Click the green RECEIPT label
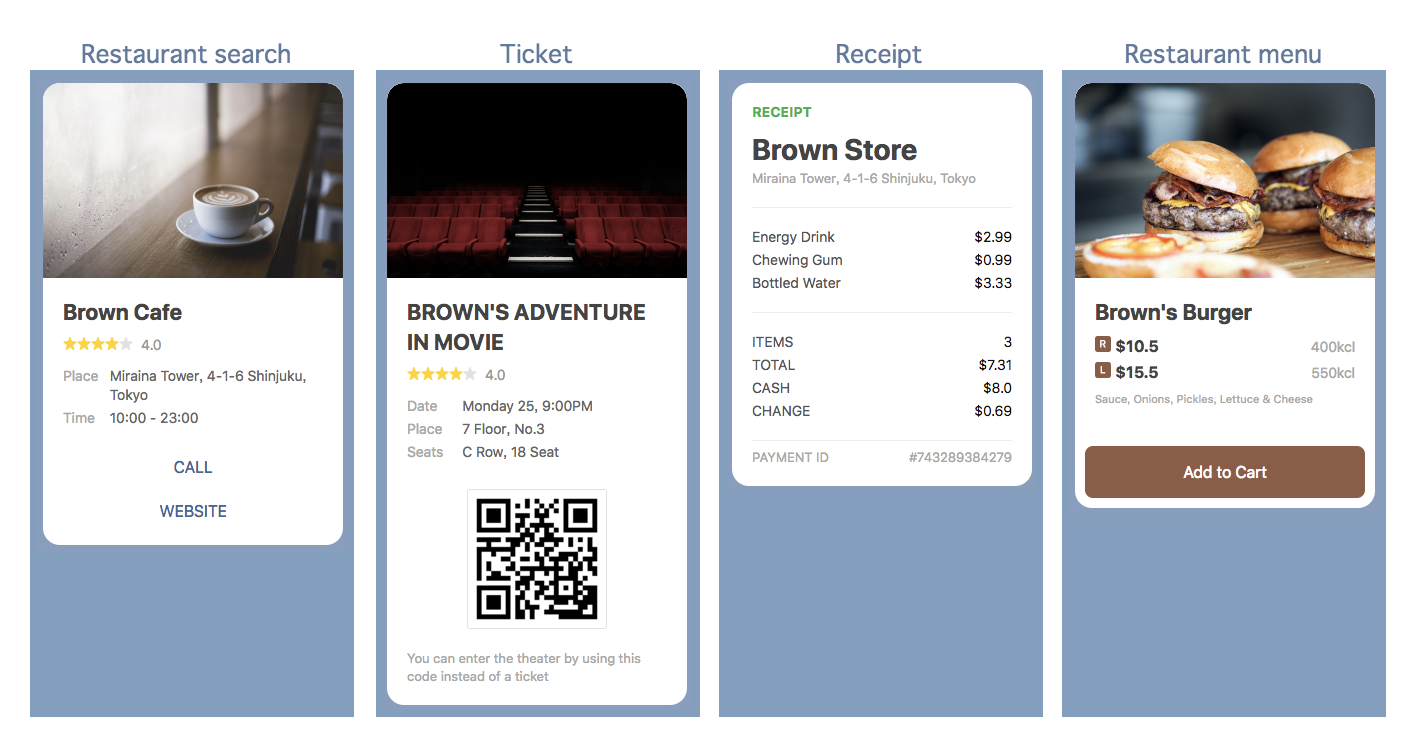 click(x=781, y=112)
